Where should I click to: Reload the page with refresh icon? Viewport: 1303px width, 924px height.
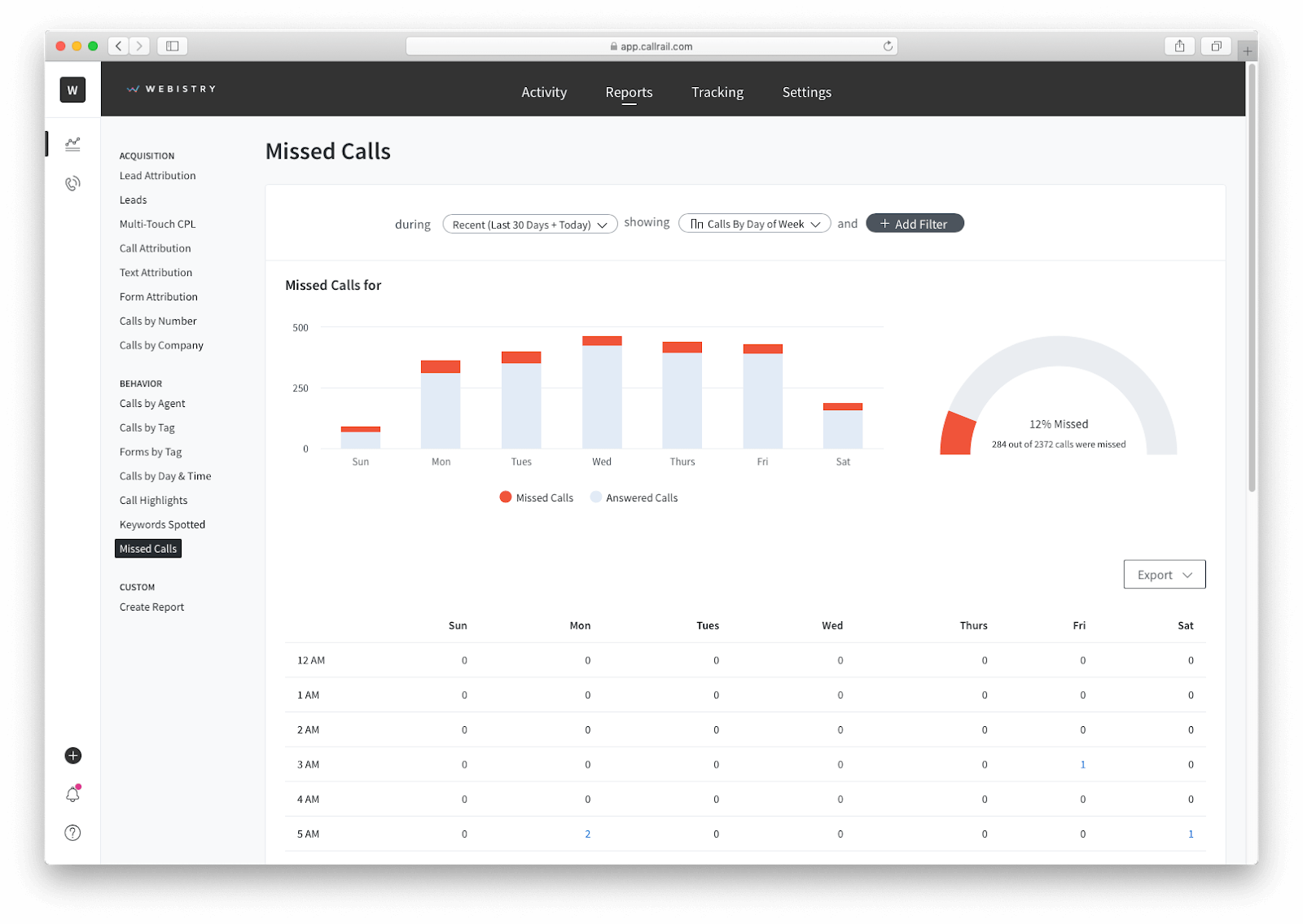888,46
